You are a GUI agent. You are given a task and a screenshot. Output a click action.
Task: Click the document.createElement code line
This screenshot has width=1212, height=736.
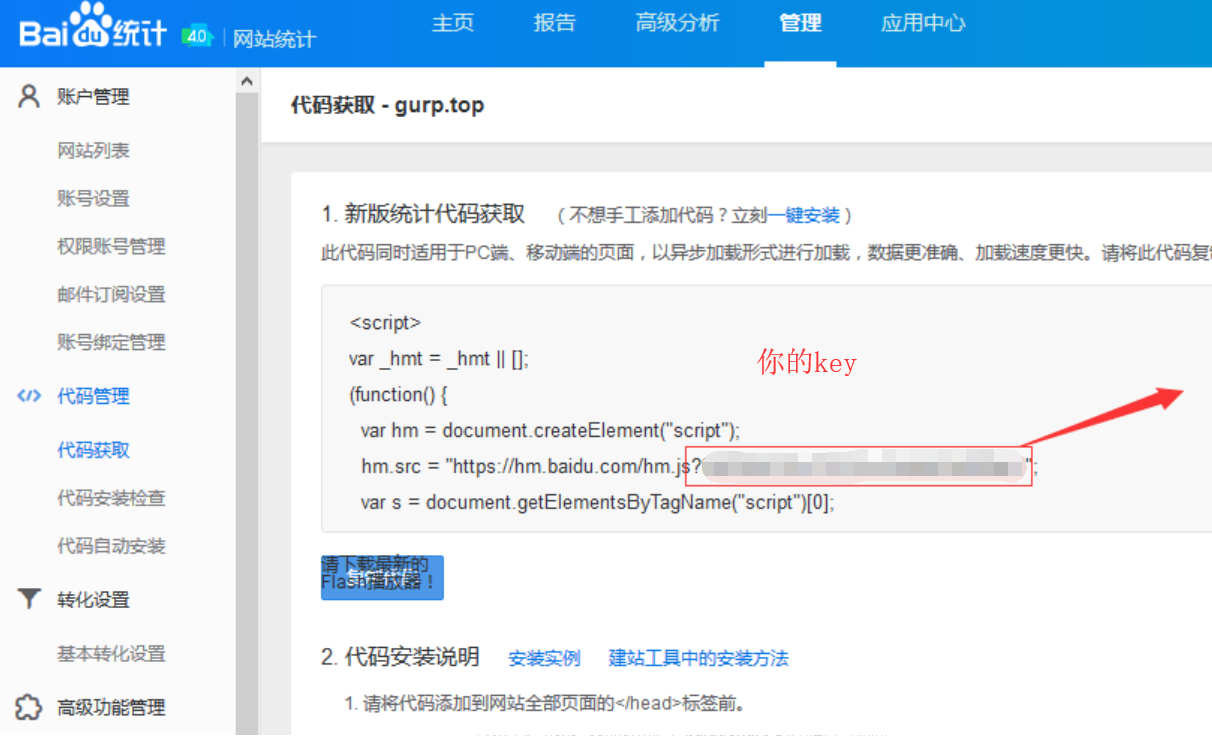tap(550, 431)
